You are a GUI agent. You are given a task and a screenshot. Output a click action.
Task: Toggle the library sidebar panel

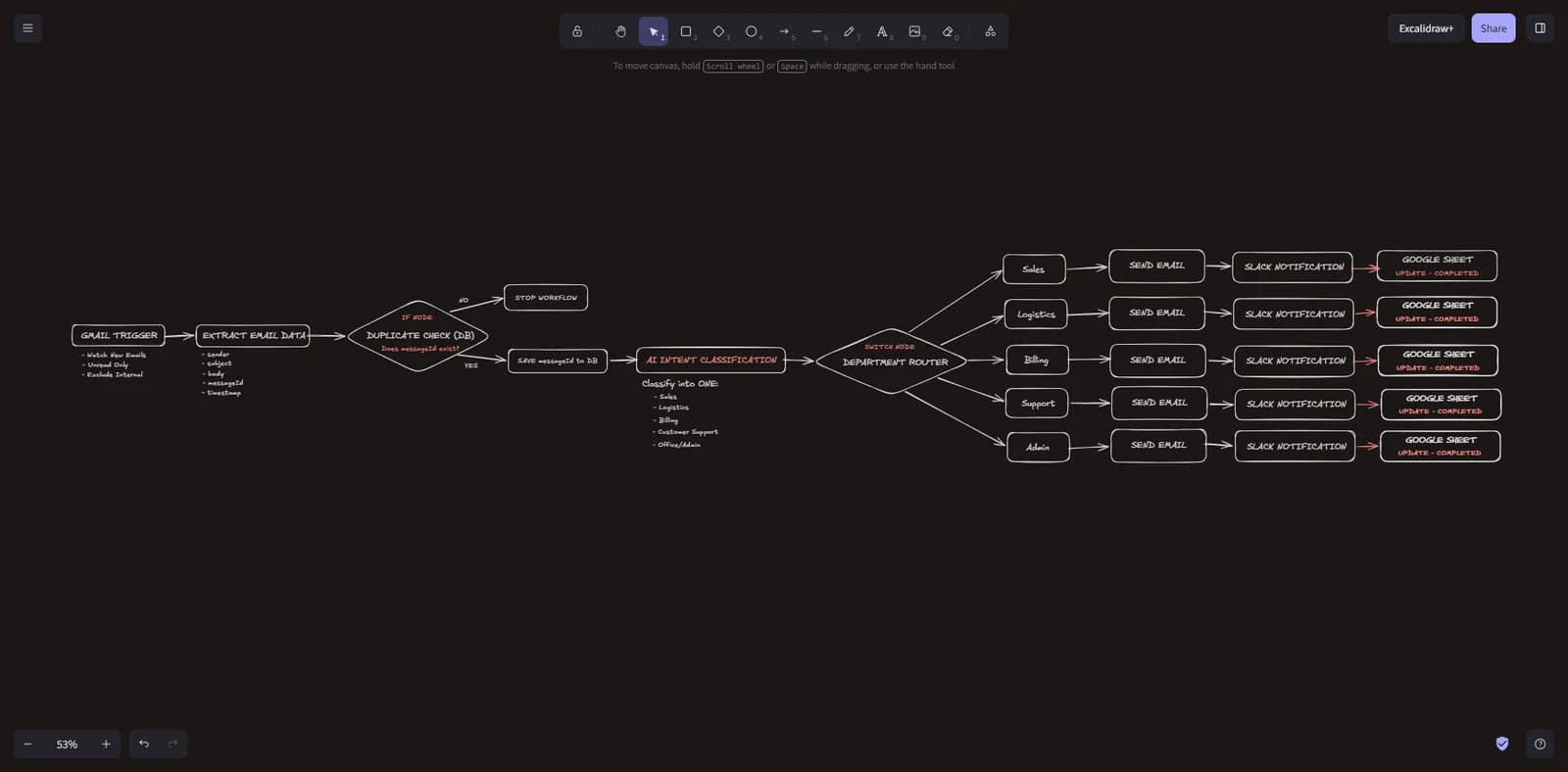point(1540,28)
